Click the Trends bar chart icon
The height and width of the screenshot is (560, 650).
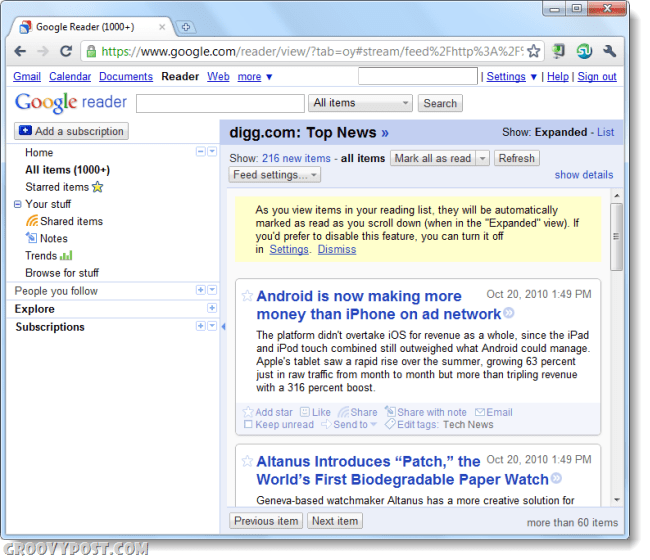tap(66, 256)
